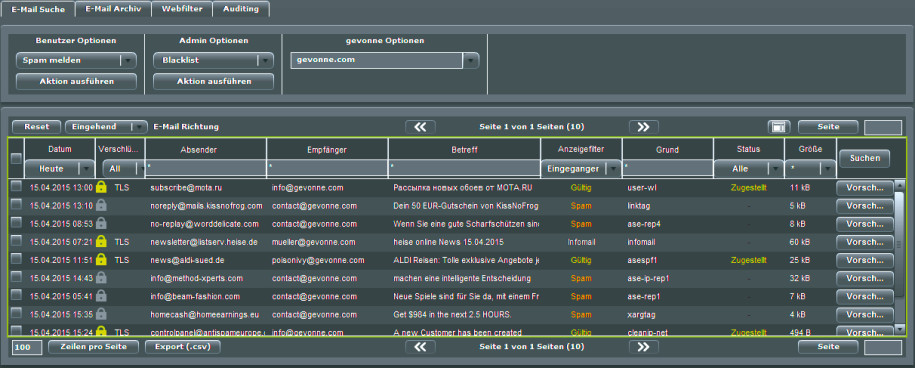Viewport: 915px width, 368px height.
Task: Click the bottom page number input field
Action: point(883,348)
